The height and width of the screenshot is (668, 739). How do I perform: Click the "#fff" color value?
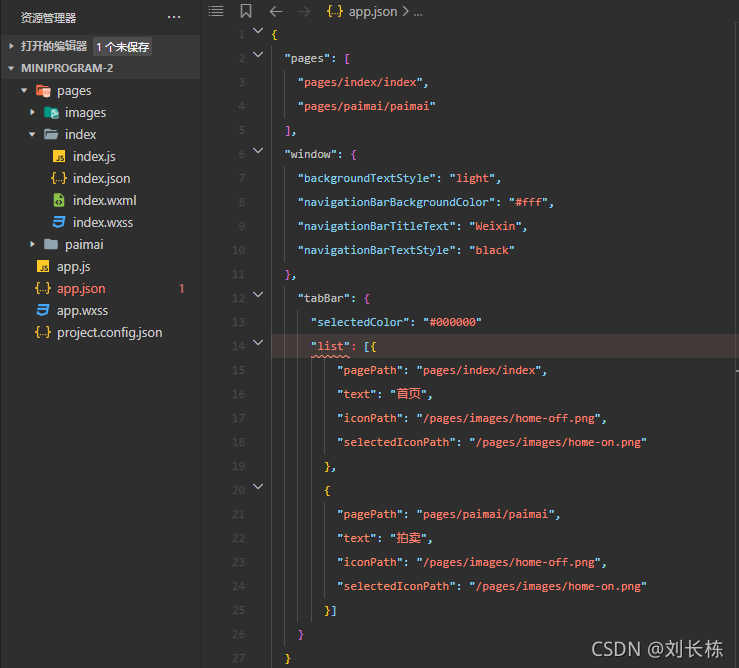click(528, 203)
